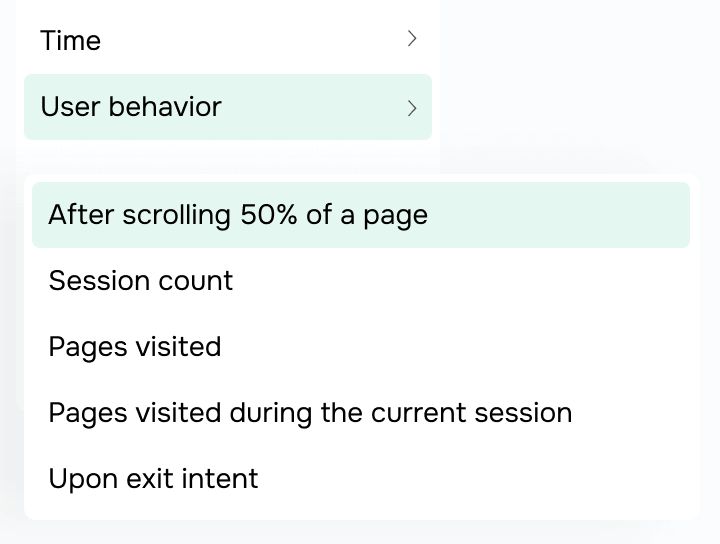Click the current session pages visited trigger

tap(361, 413)
